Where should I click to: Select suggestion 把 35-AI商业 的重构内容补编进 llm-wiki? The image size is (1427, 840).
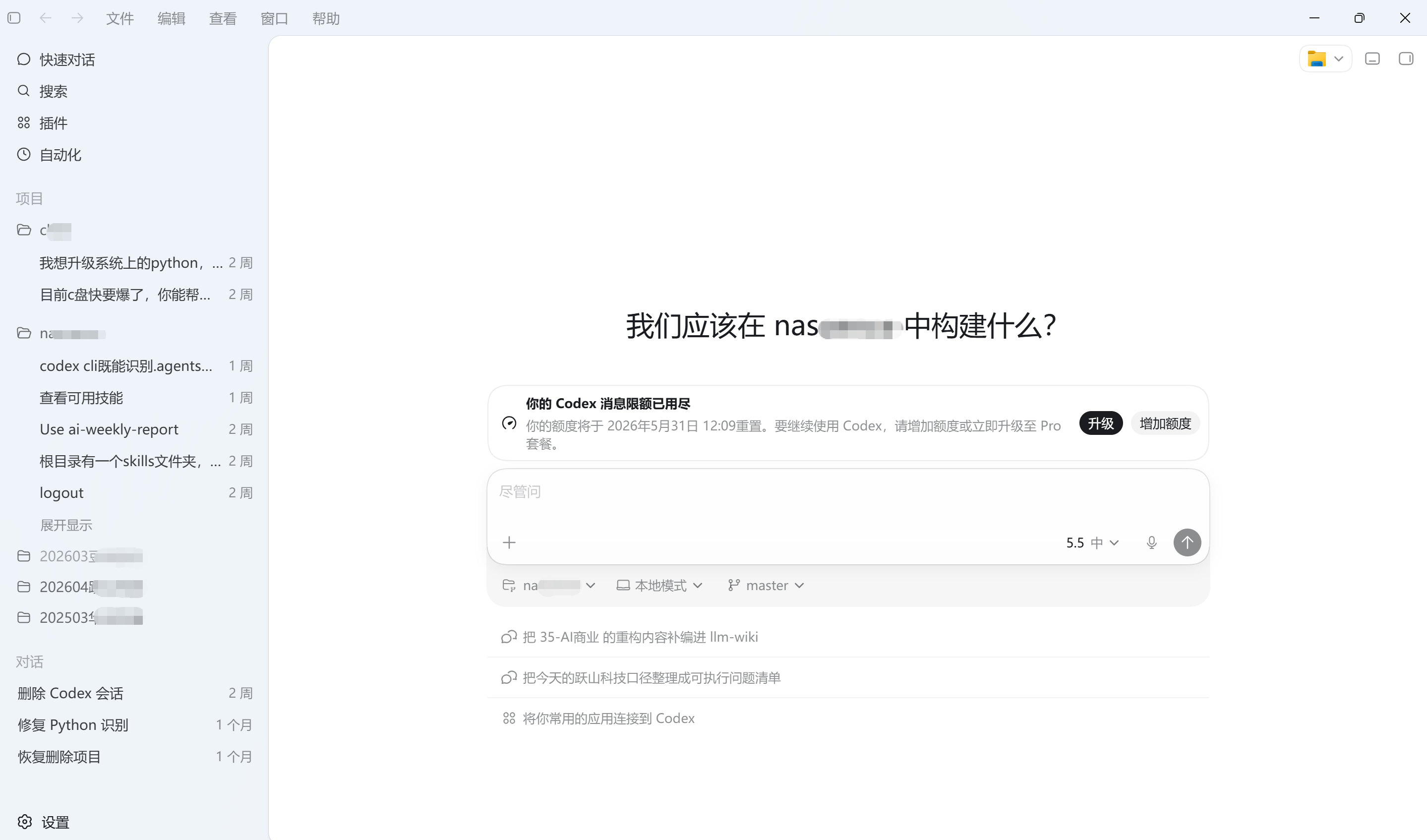click(848, 637)
